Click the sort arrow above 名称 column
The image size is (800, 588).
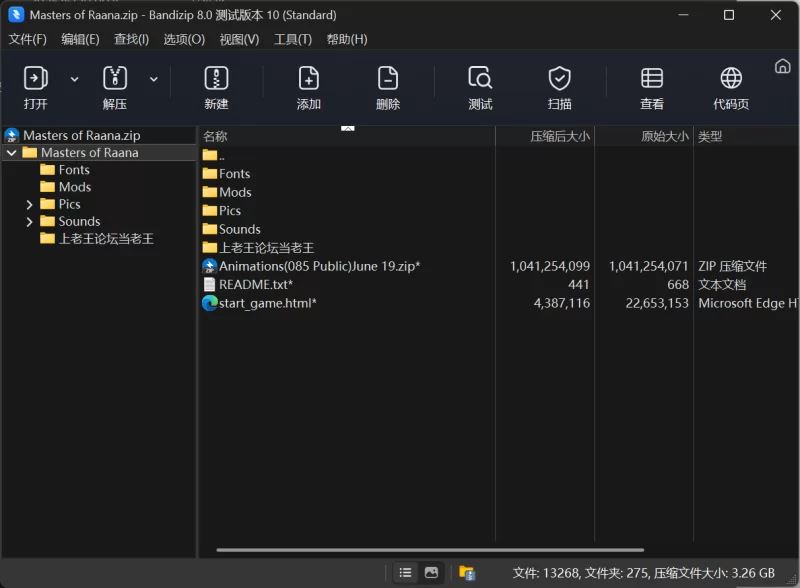[347, 129]
